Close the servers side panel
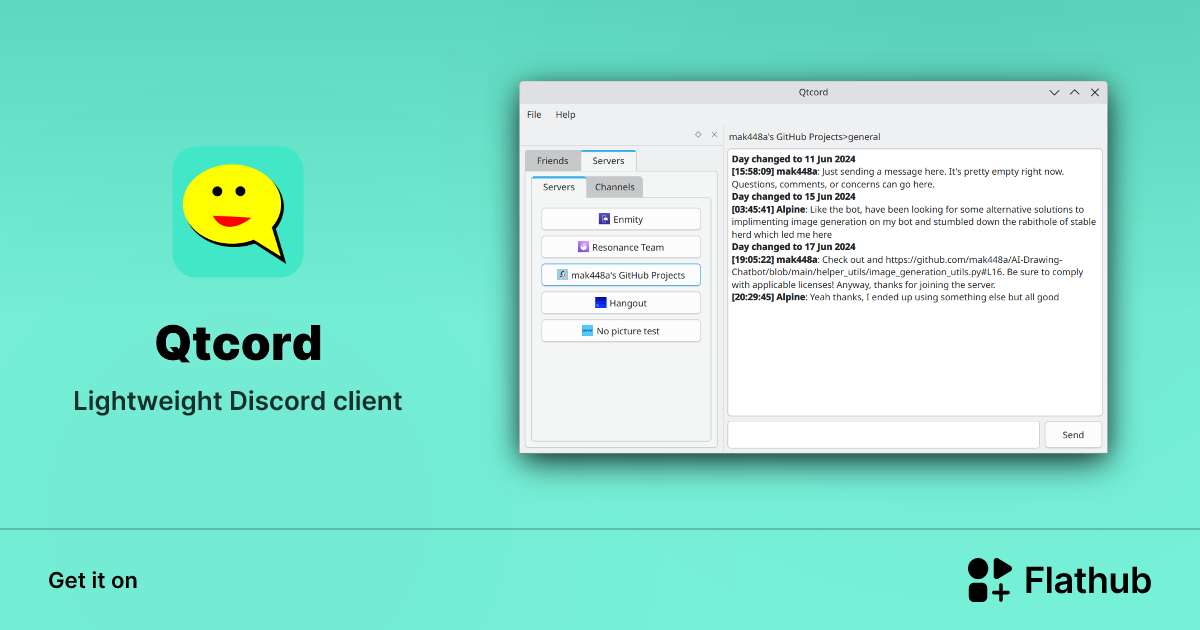 pos(713,133)
